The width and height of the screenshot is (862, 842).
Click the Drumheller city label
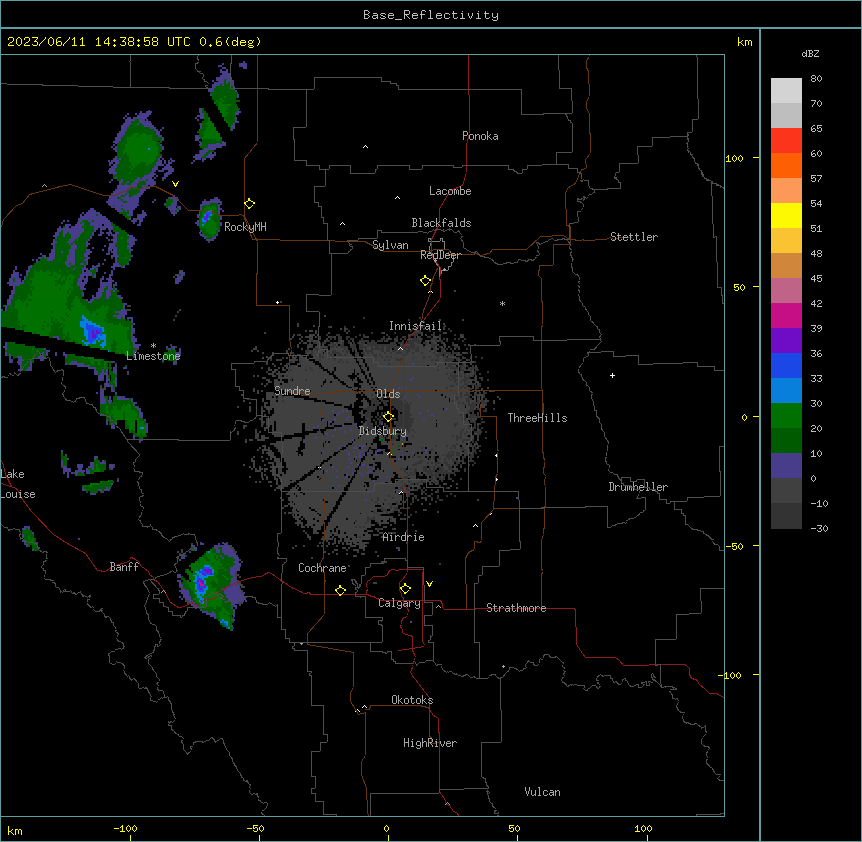click(638, 487)
